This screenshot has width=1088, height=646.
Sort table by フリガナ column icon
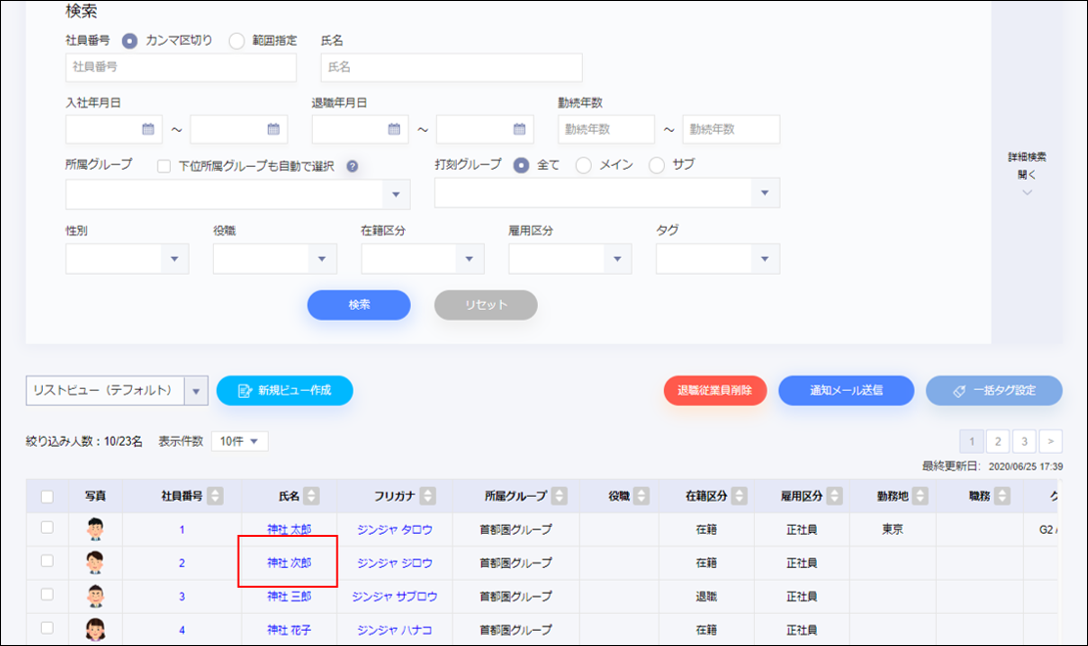429,496
